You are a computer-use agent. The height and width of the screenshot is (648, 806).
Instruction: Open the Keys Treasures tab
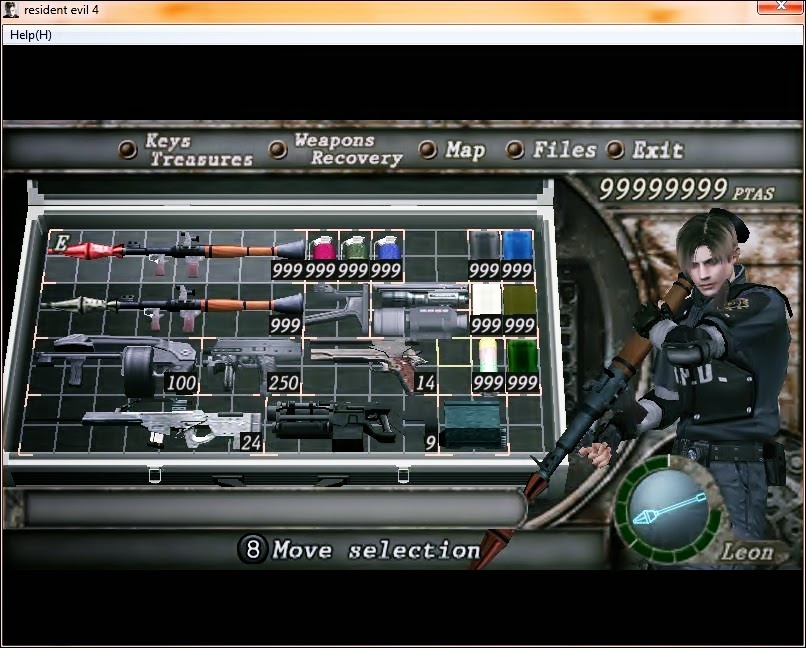[x=187, y=150]
